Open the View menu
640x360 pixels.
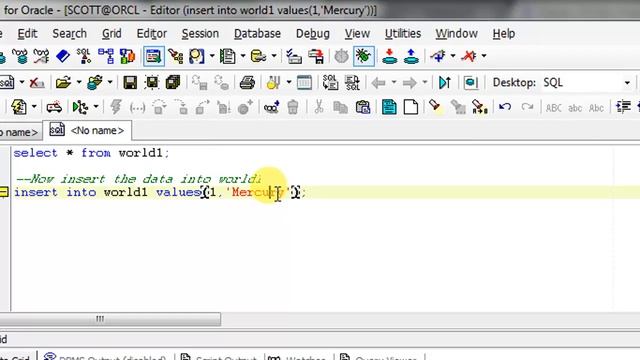pyautogui.click(x=357, y=33)
